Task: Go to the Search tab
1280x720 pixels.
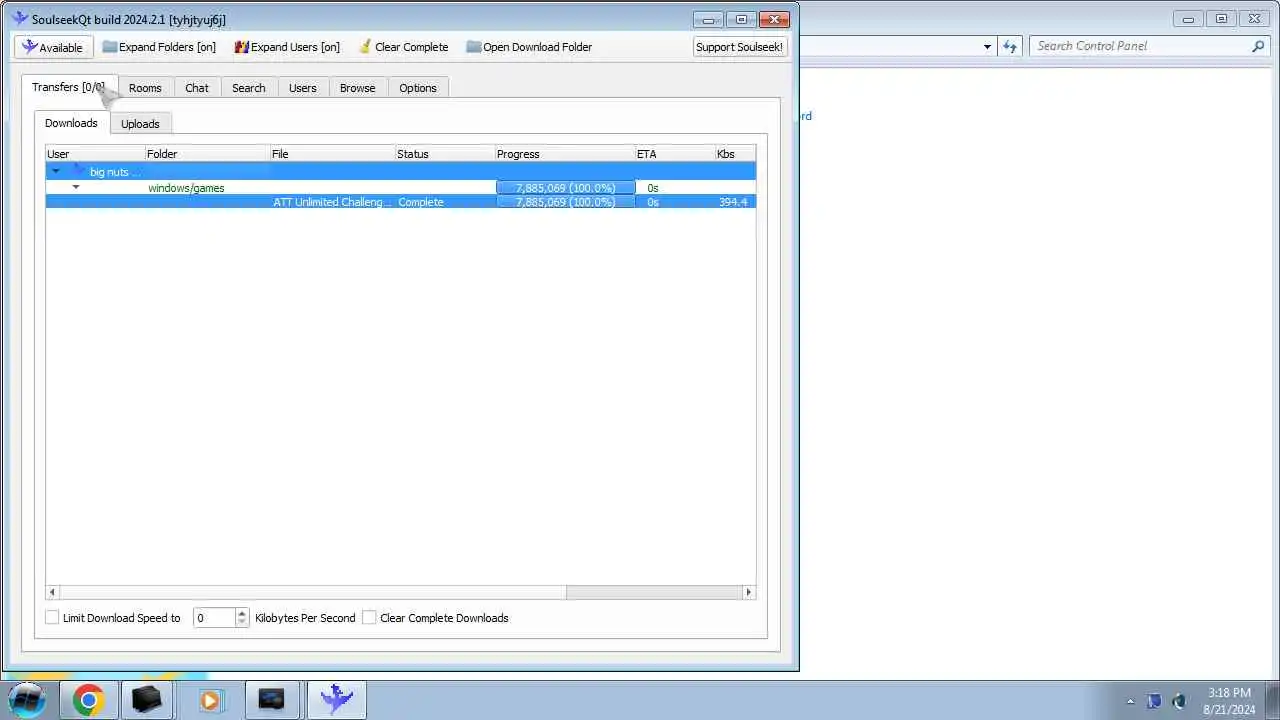Action: point(249,88)
